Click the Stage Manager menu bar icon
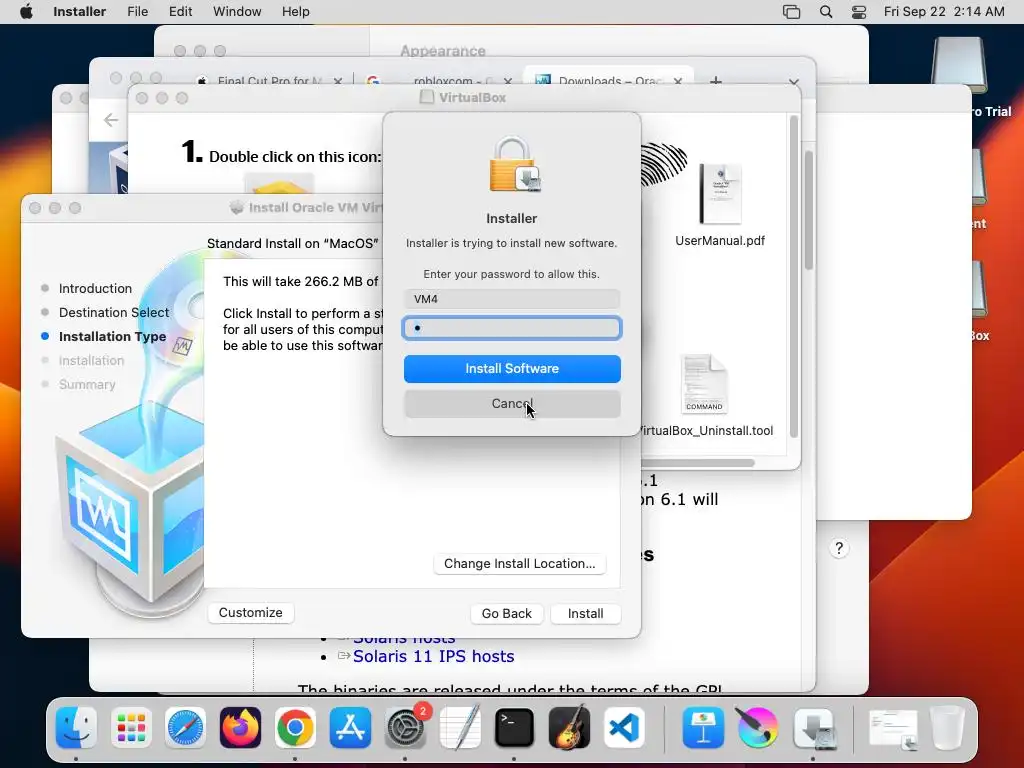This screenshot has height=768, width=1024. click(791, 12)
